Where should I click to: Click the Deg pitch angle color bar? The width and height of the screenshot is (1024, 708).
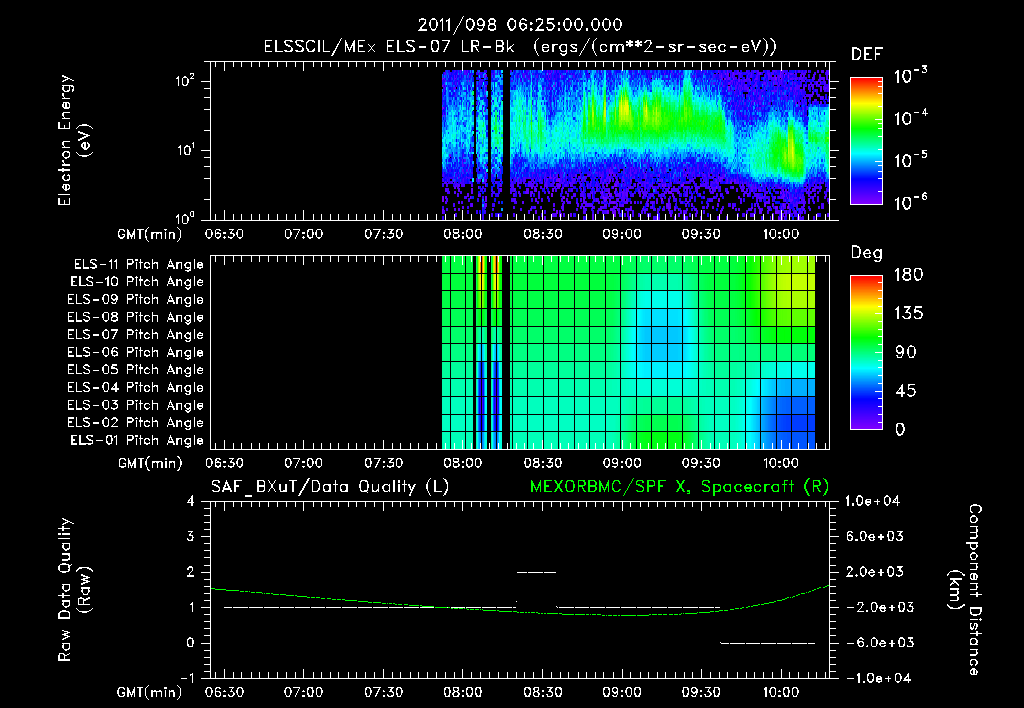point(866,353)
